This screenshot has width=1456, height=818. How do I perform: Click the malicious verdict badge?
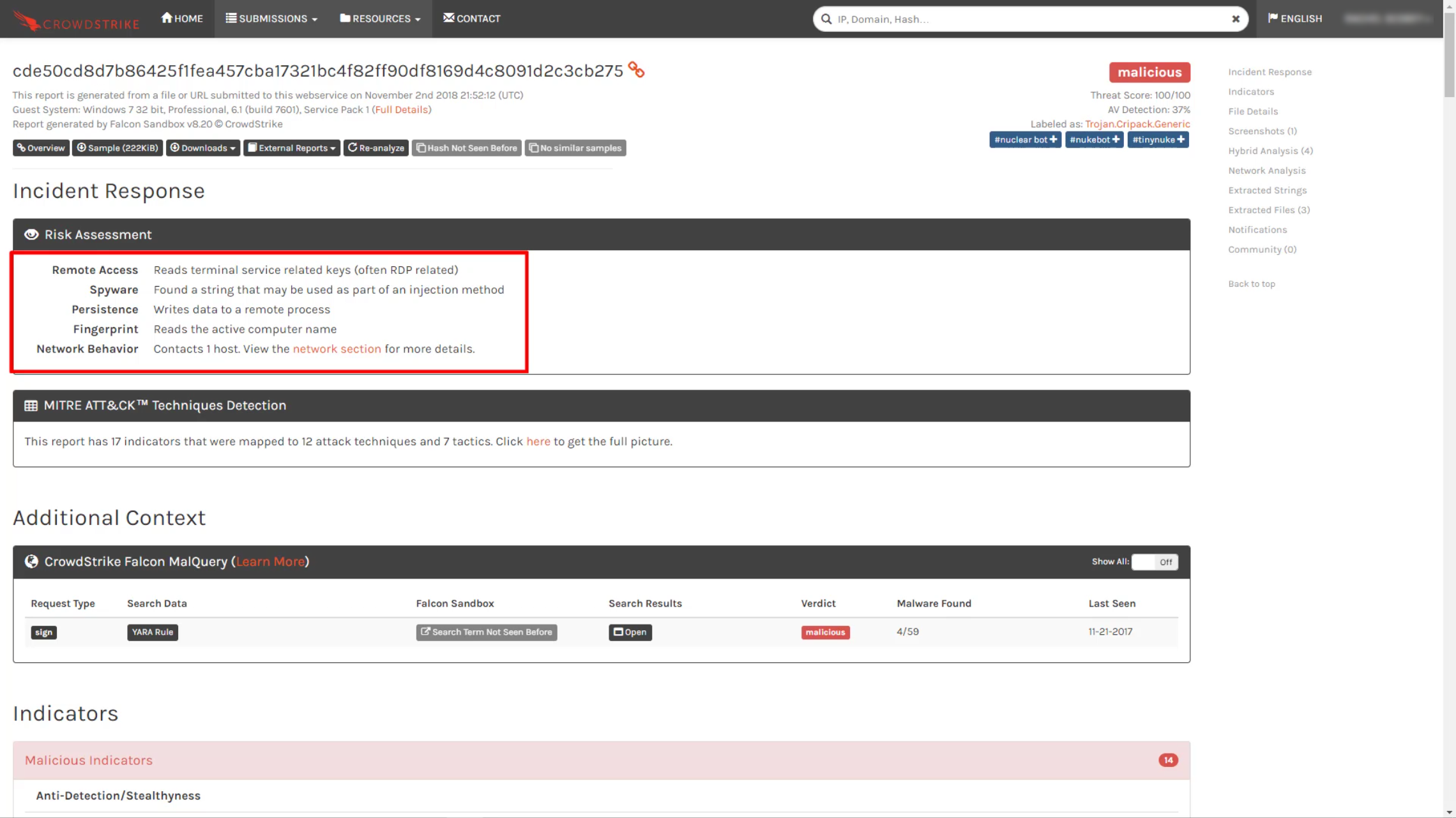1149,72
